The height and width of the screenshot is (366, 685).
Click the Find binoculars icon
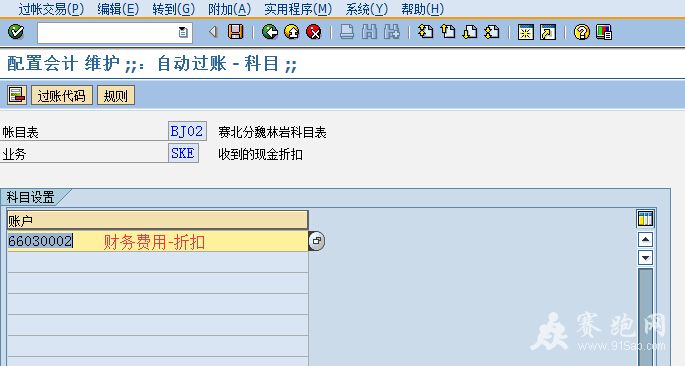pyautogui.click(x=369, y=32)
